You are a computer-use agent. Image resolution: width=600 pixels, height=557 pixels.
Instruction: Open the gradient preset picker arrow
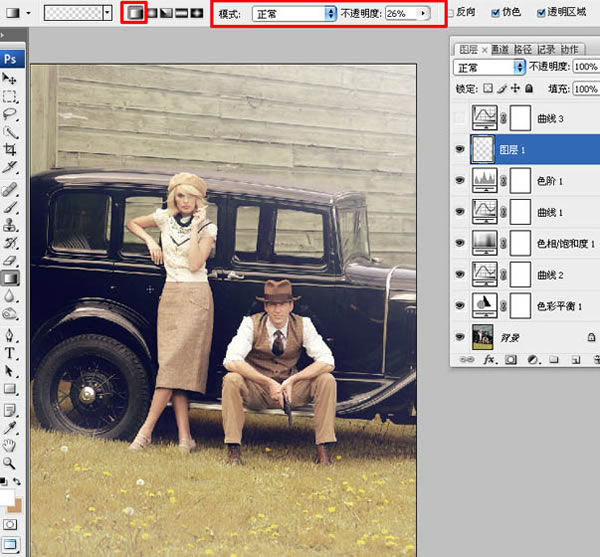[107, 13]
